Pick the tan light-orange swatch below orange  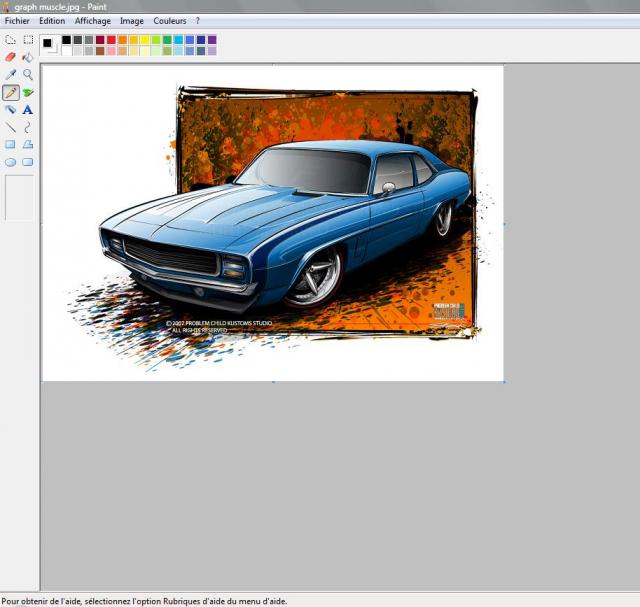122,51
